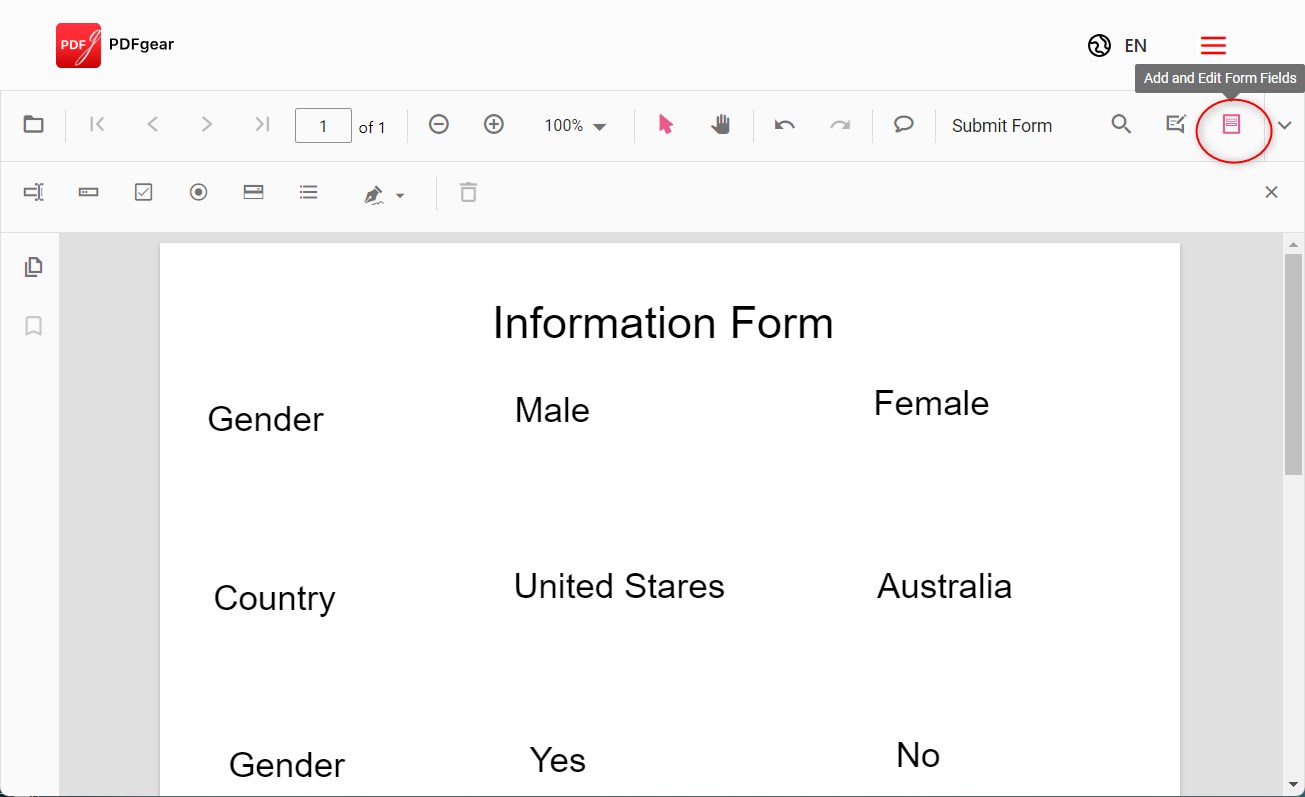Click the Country label
This screenshot has width=1305, height=797.
(274, 598)
